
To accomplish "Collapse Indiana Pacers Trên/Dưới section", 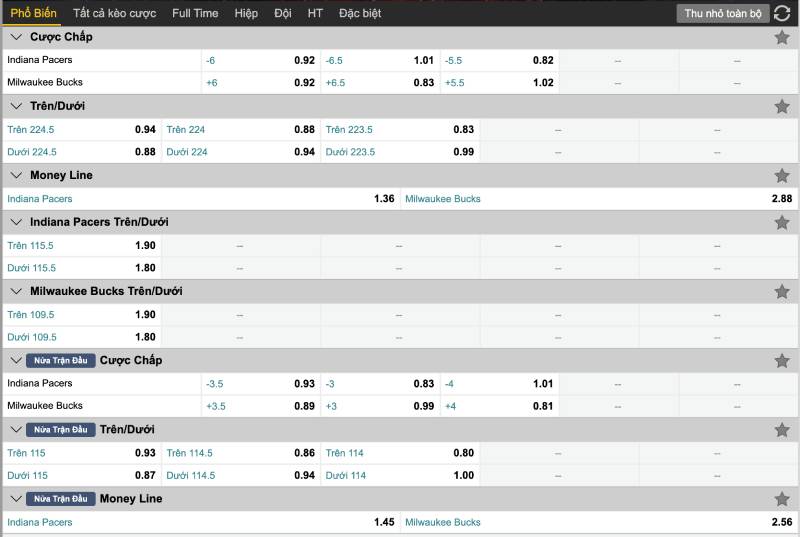I will (15, 222).
